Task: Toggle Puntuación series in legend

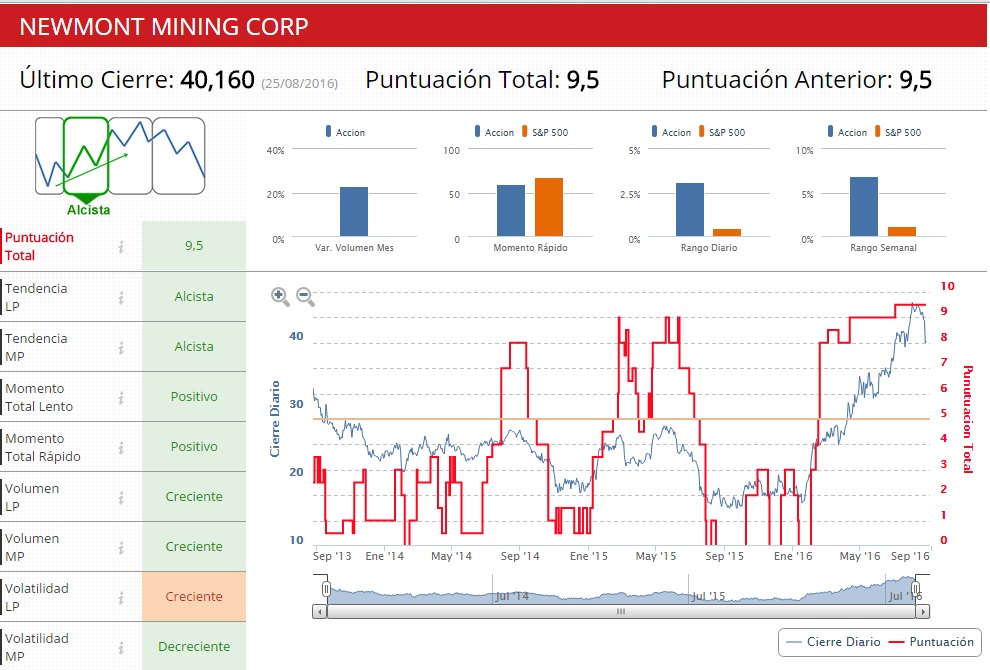Action: tap(931, 642)
